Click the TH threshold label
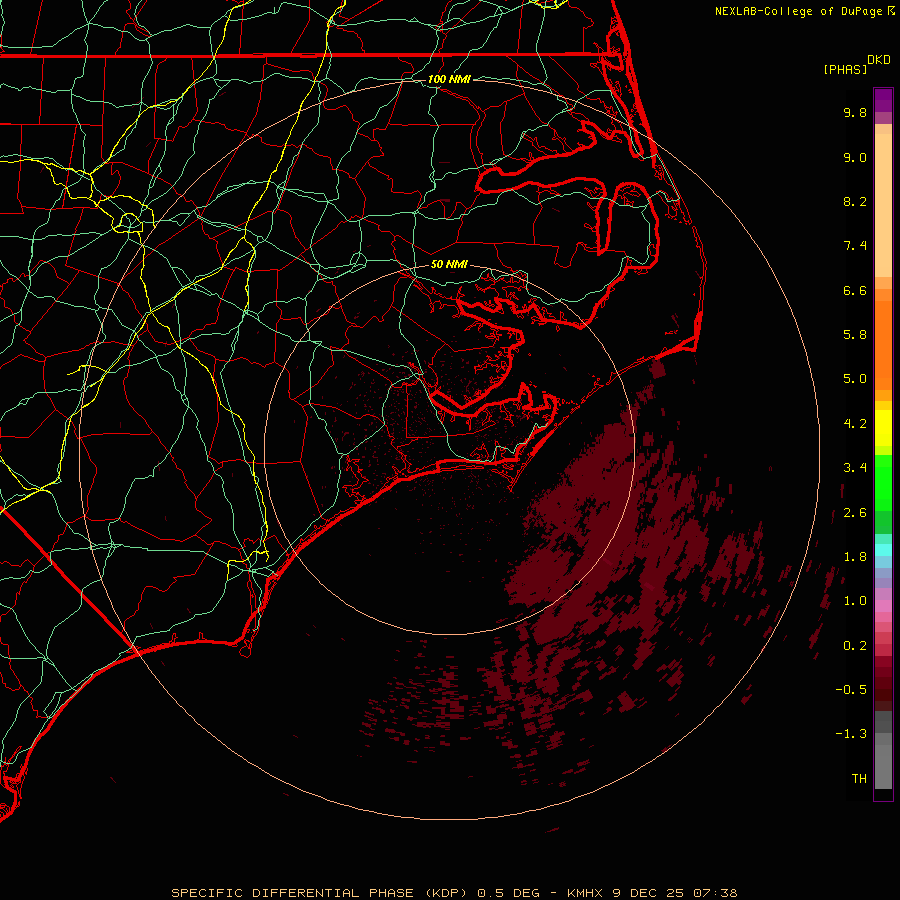The width and height of the screenshot is (900, 900). point(859,779)
